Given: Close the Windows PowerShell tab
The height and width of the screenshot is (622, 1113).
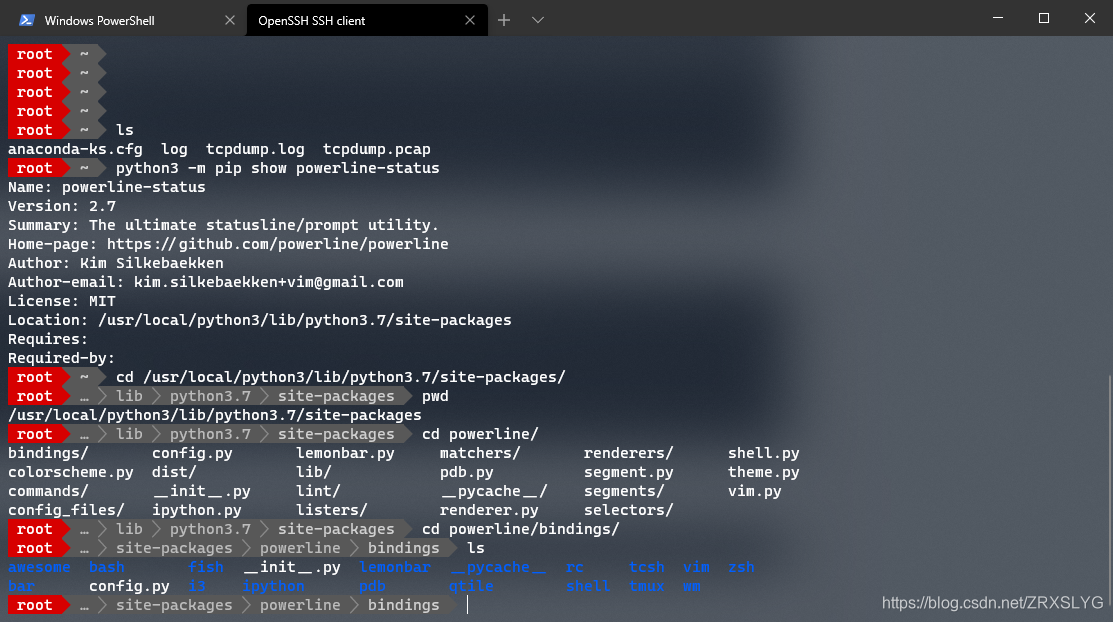Looking at the screenshot, I should (230, 19).
